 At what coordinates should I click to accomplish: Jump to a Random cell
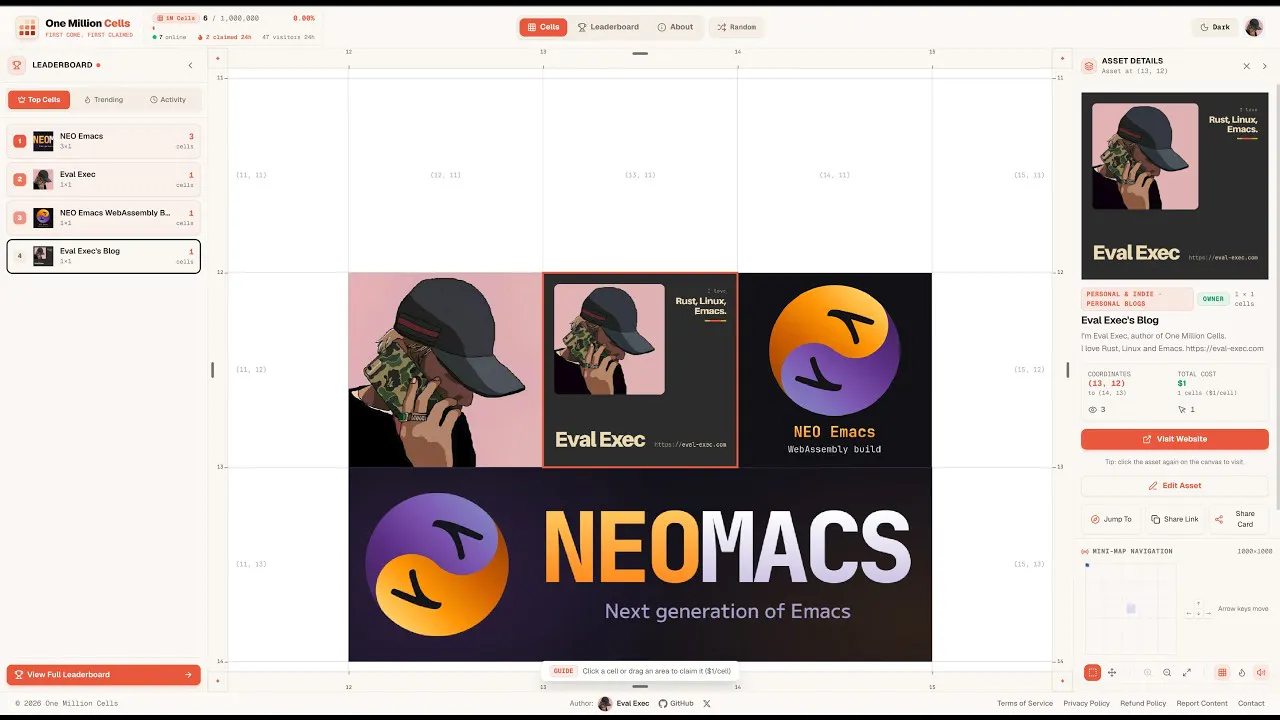pos(737,27)
